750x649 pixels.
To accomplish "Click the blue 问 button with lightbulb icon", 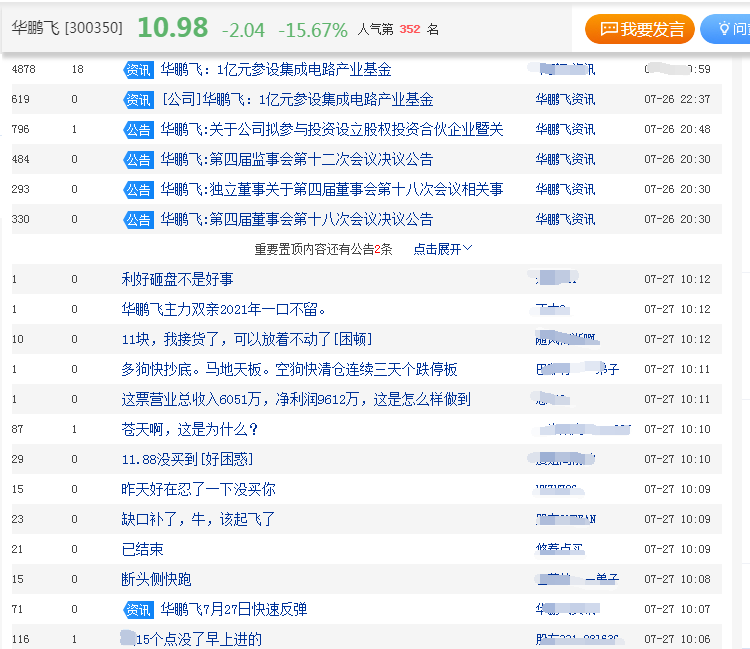I will 726,29.
